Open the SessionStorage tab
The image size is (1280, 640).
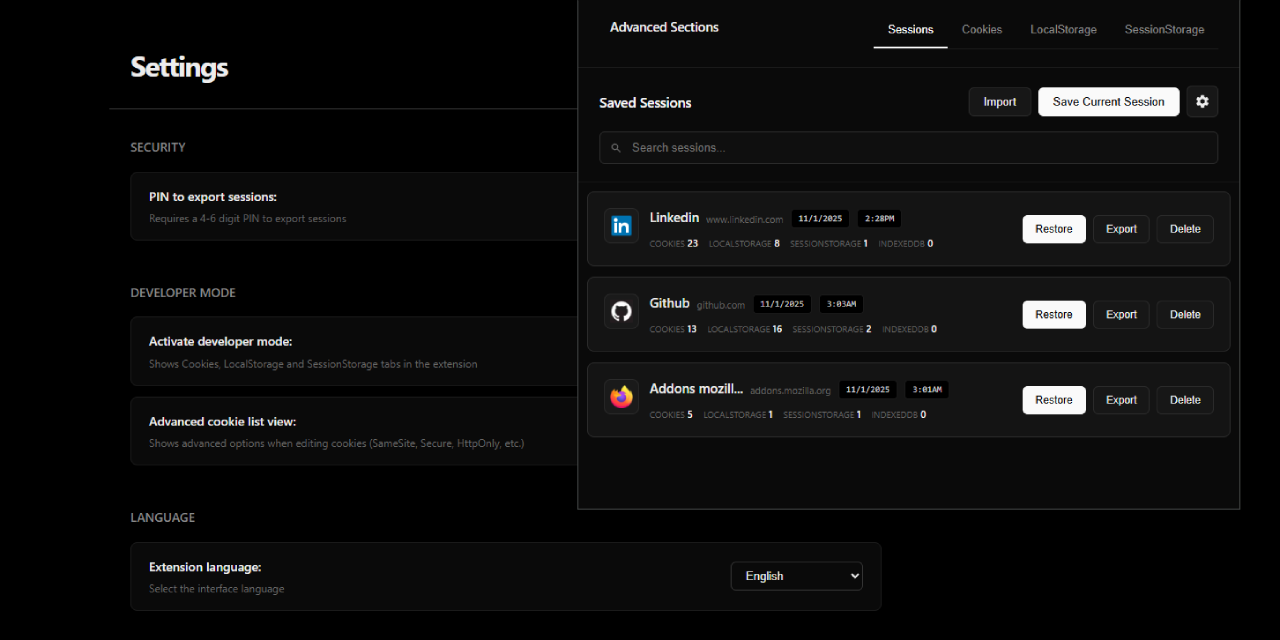coord(1164,30)
